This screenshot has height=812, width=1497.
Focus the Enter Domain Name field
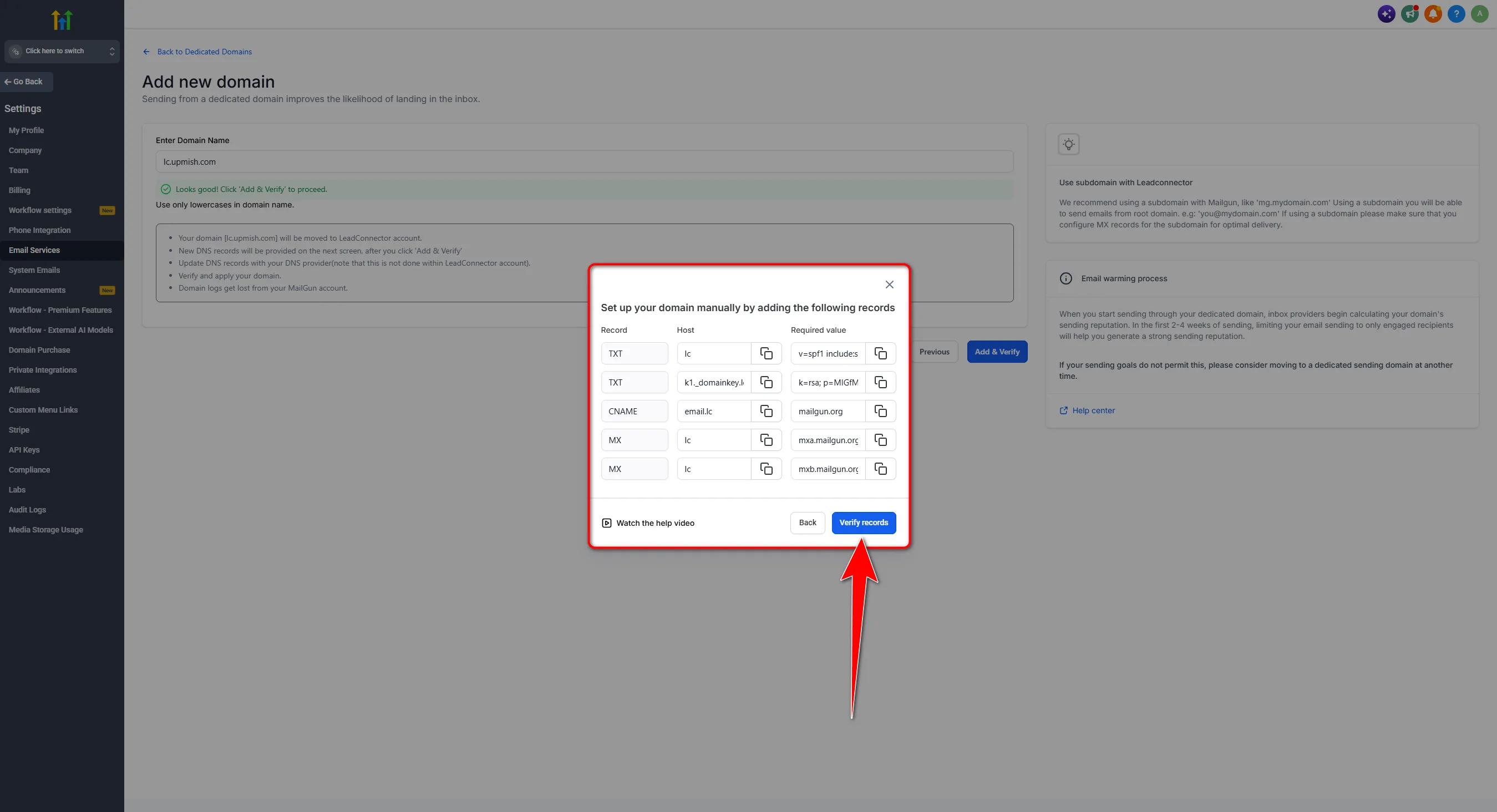coord(584,161)
